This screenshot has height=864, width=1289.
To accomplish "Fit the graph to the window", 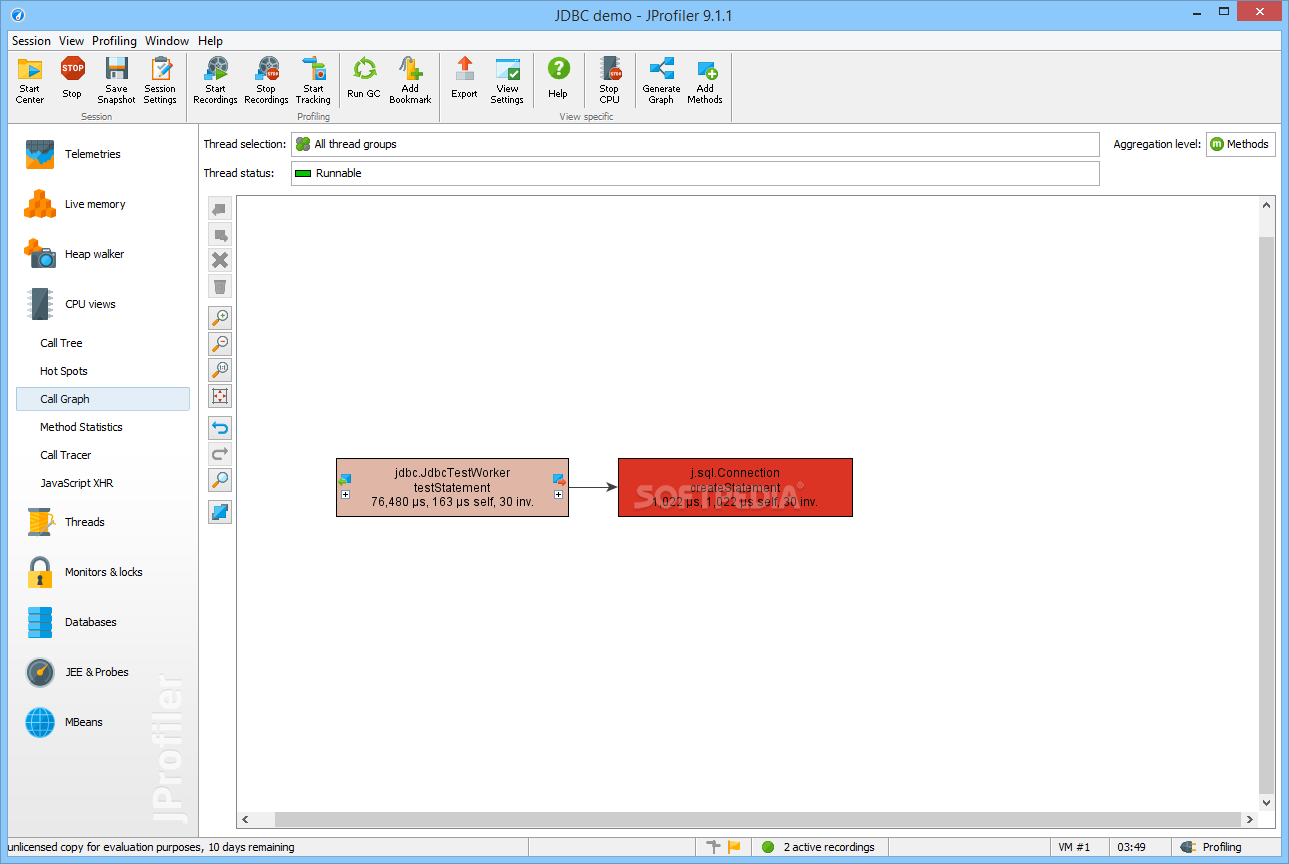I will tap(220, 396).
